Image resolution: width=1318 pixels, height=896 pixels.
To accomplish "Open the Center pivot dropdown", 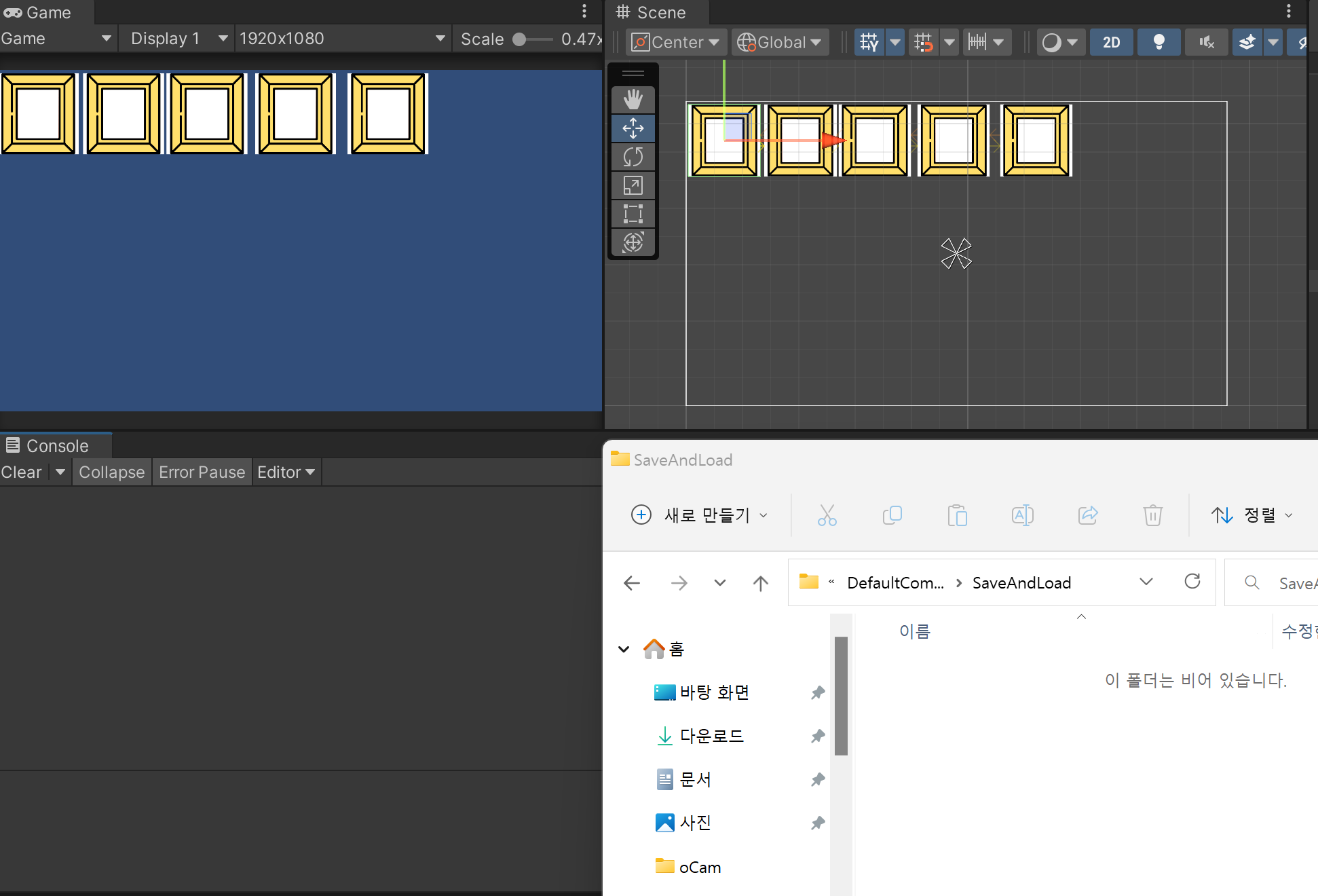I will [x=675, y=42].
